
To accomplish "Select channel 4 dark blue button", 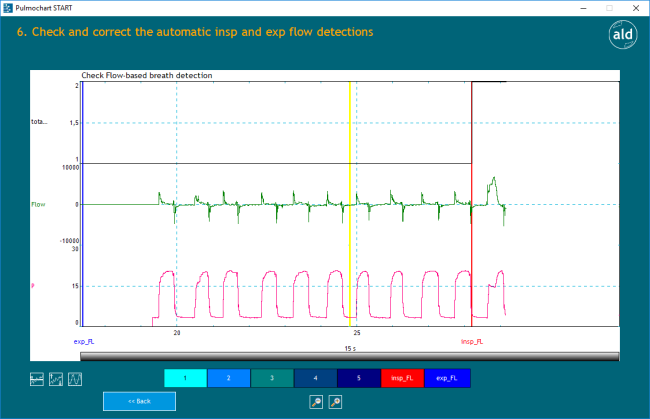I will pos(316,378).
